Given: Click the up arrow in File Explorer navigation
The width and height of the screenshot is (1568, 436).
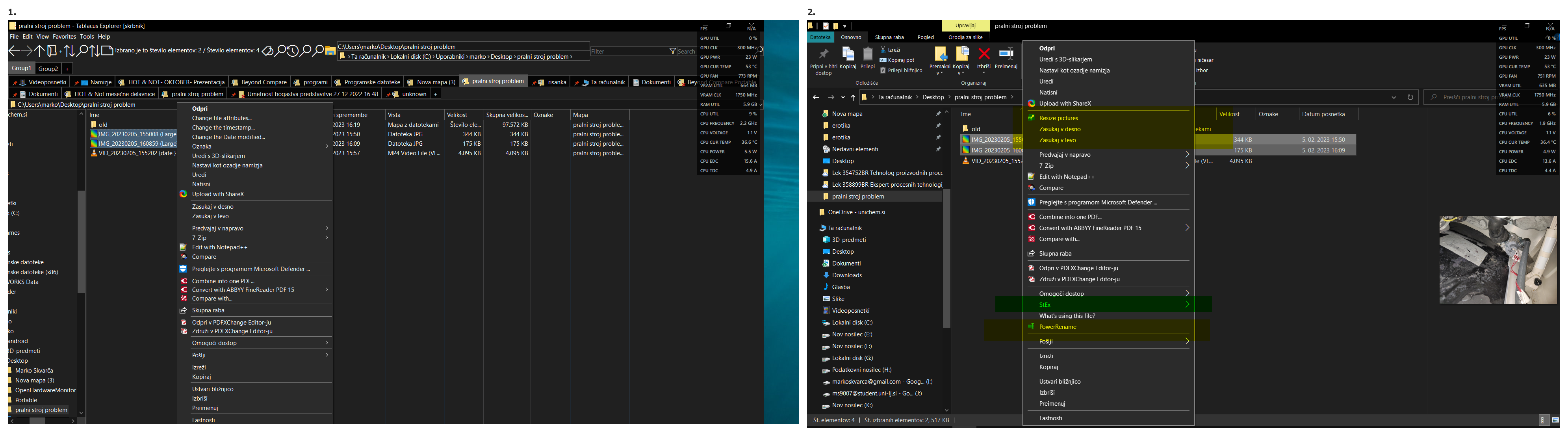Looking at the screenshot, I should pyautogui.click(x=853, y=97).
